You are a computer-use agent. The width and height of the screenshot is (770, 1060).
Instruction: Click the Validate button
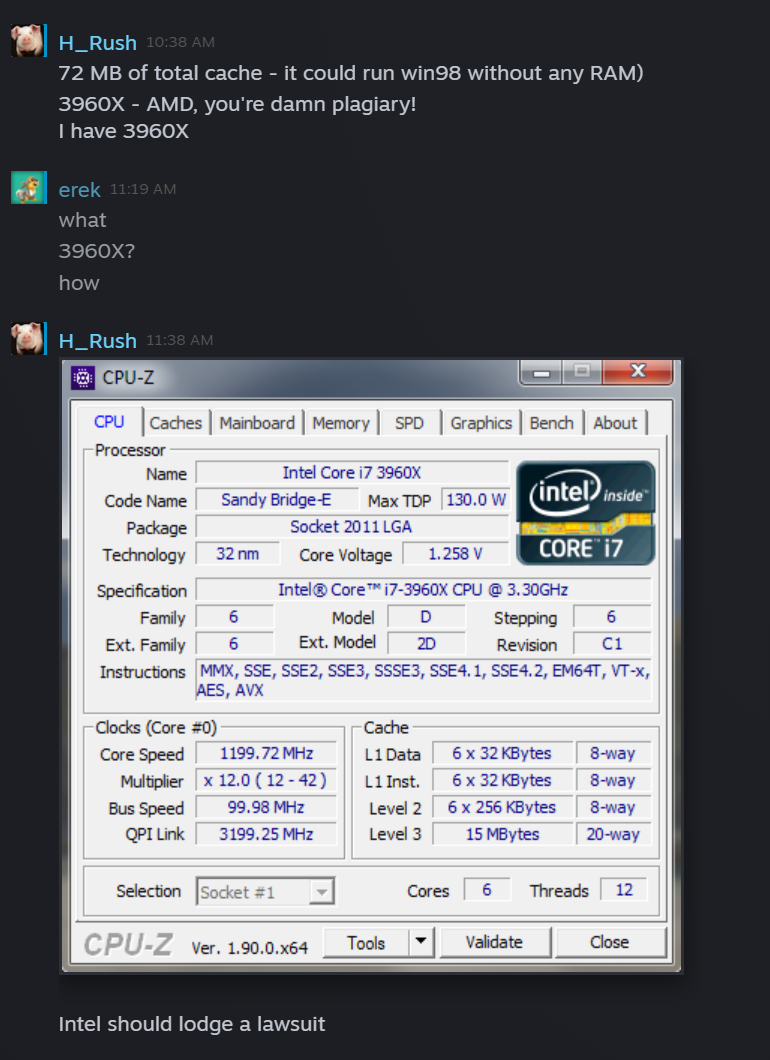(494, 942)
